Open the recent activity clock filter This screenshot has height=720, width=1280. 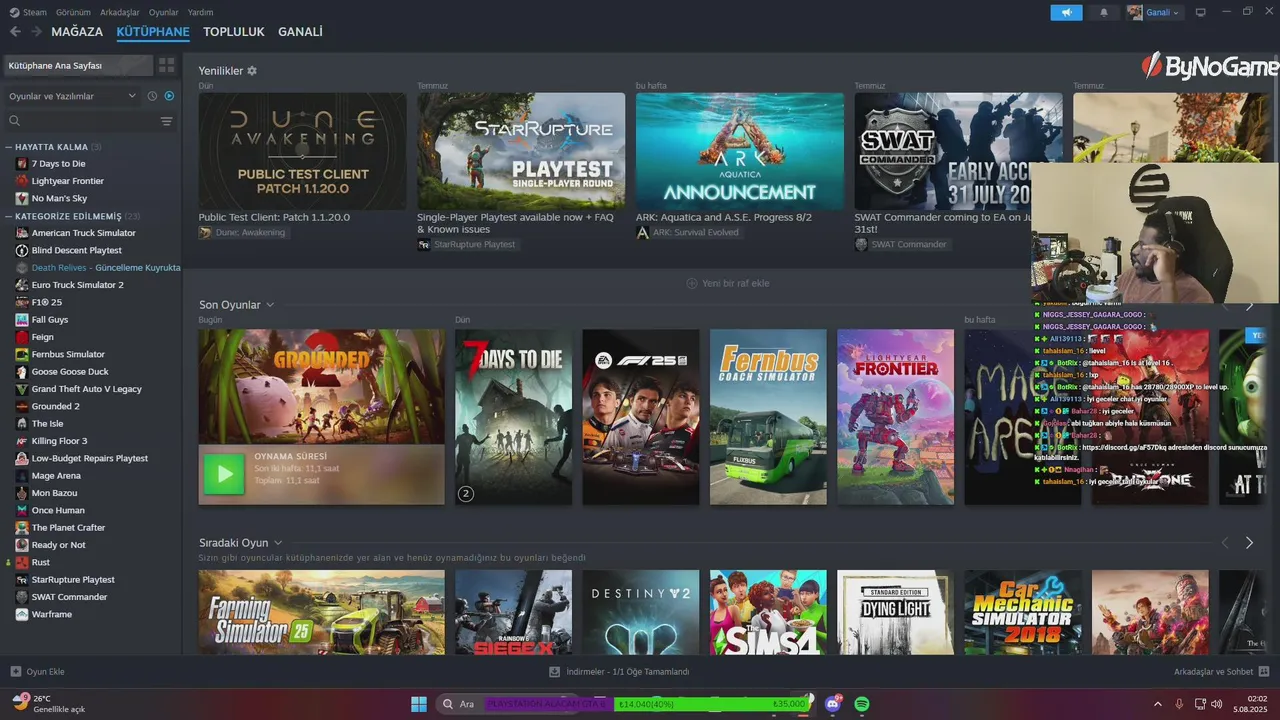click(152, 96)
